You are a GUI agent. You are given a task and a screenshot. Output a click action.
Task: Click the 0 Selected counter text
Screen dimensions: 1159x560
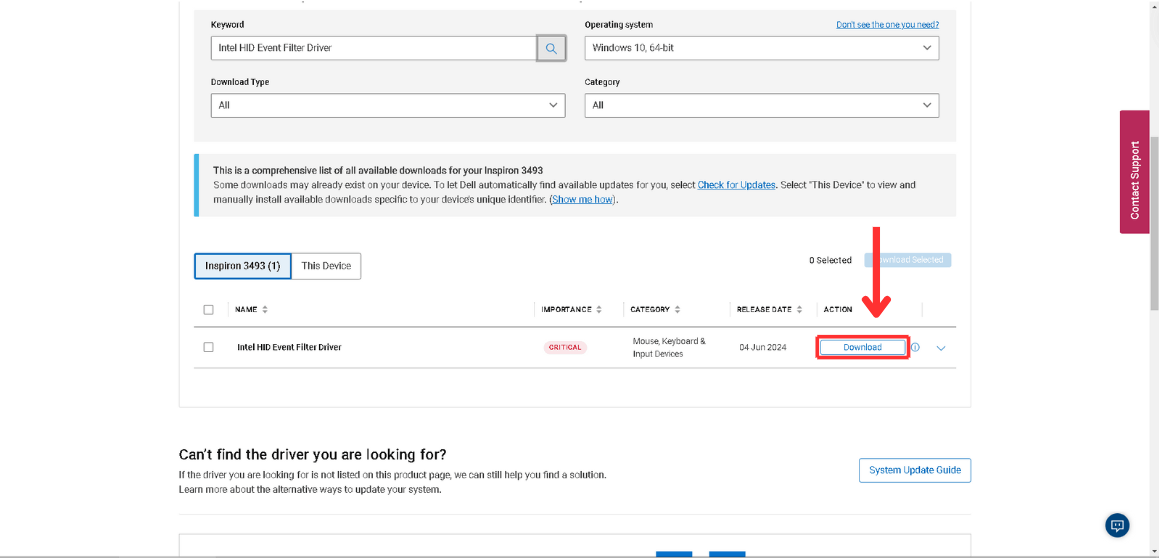click(x=830, y=260)
